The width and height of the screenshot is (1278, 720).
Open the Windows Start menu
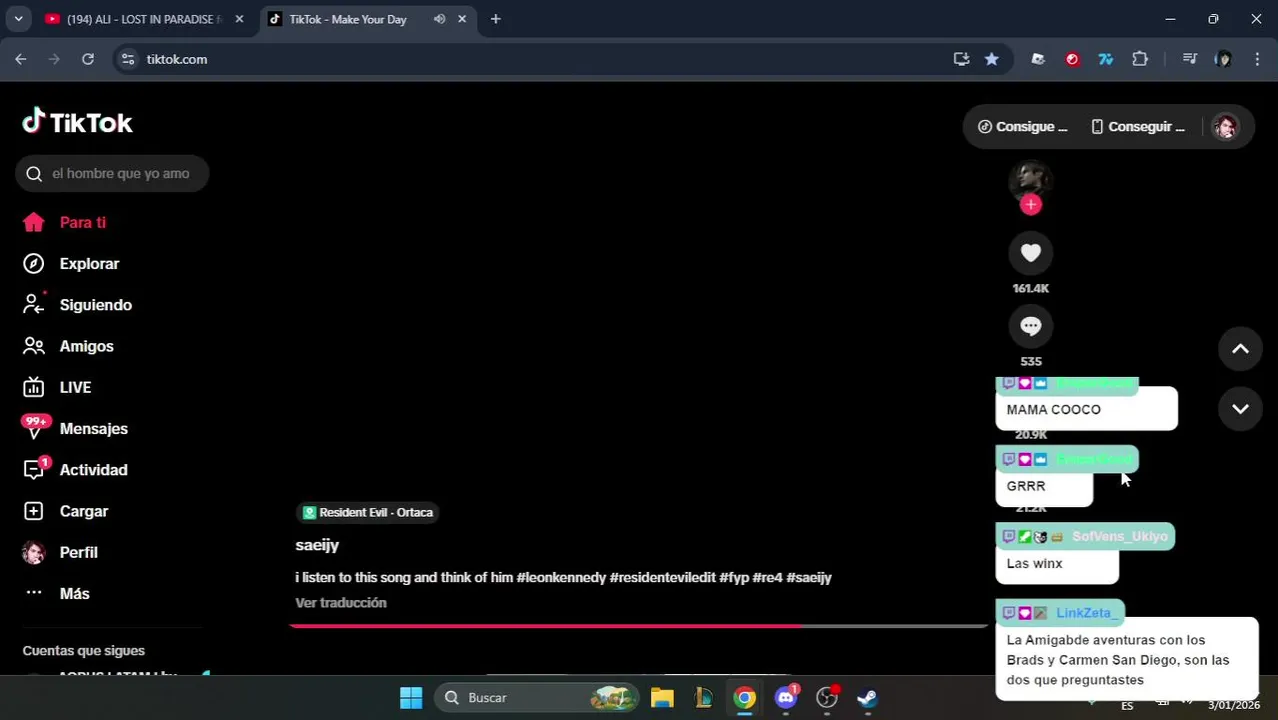pyautogui.click(x=411, y=698)
